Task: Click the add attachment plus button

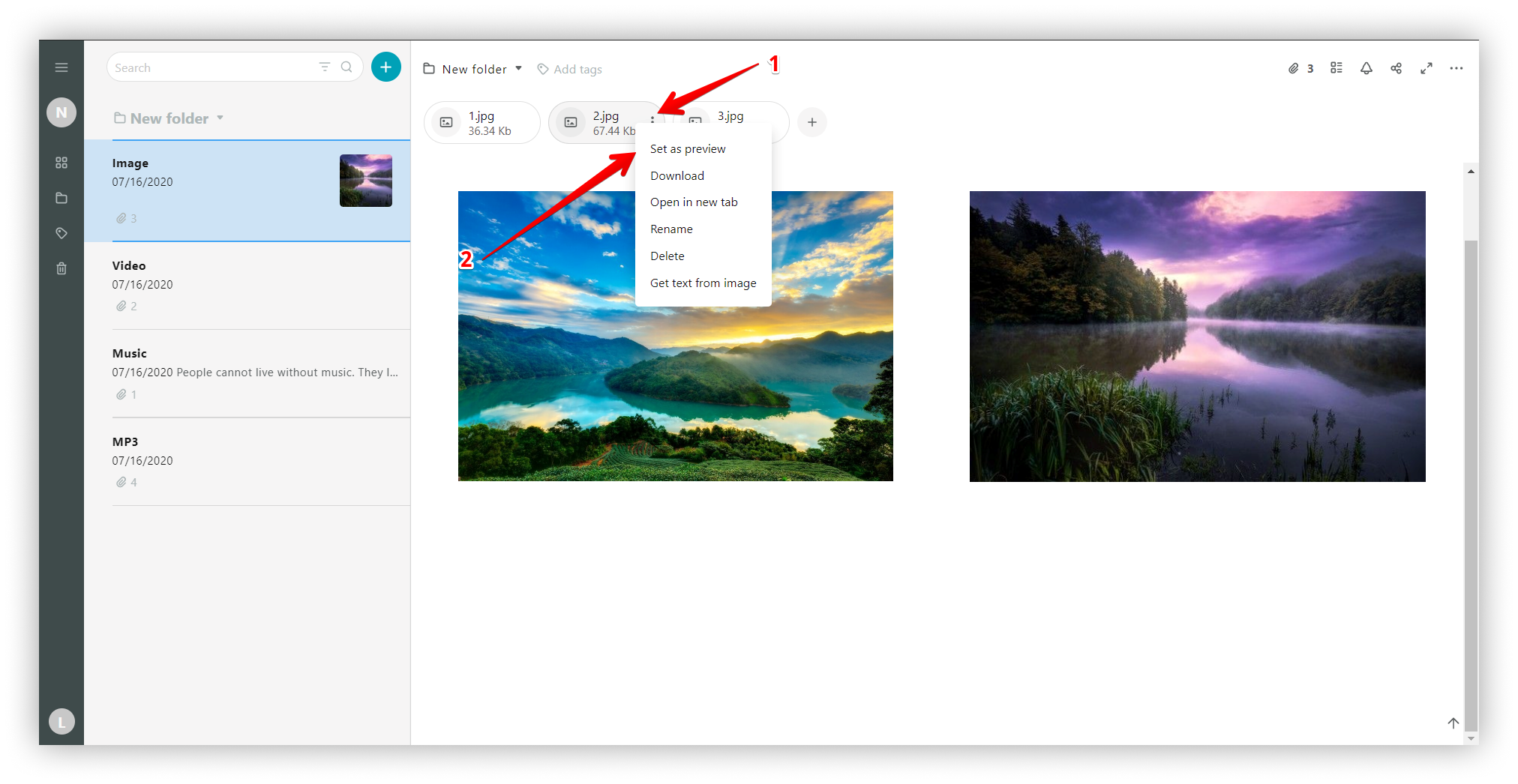Action: (x=812, y=122)
